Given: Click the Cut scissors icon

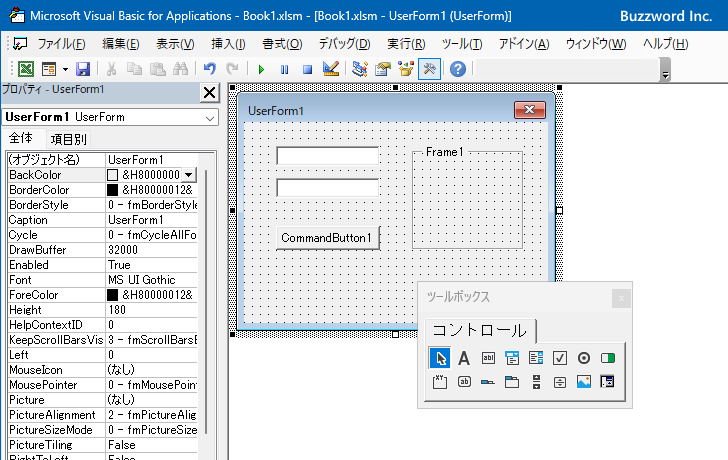Looking at the screenshot, I should coord(111,69).
